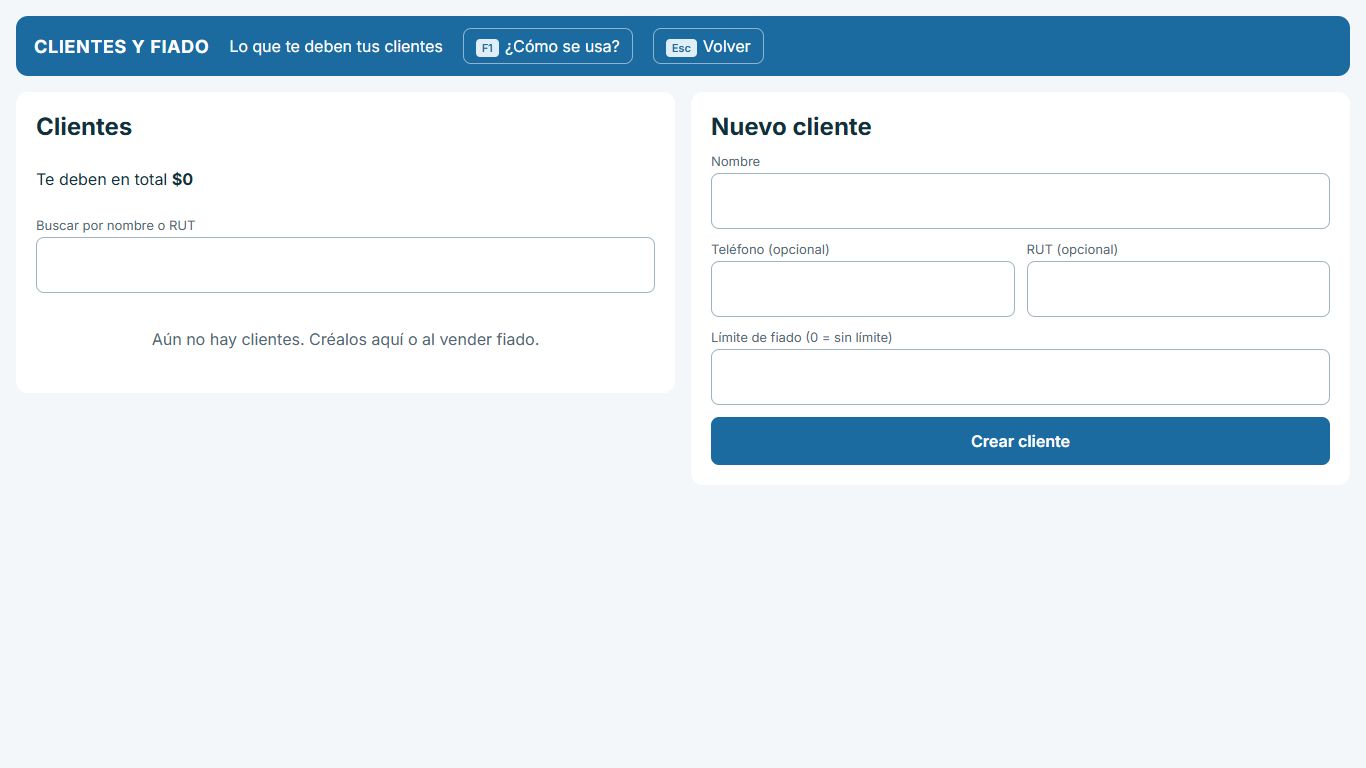
Task: Click the 'Te deben en total $0' text
Action: point(114,180)
